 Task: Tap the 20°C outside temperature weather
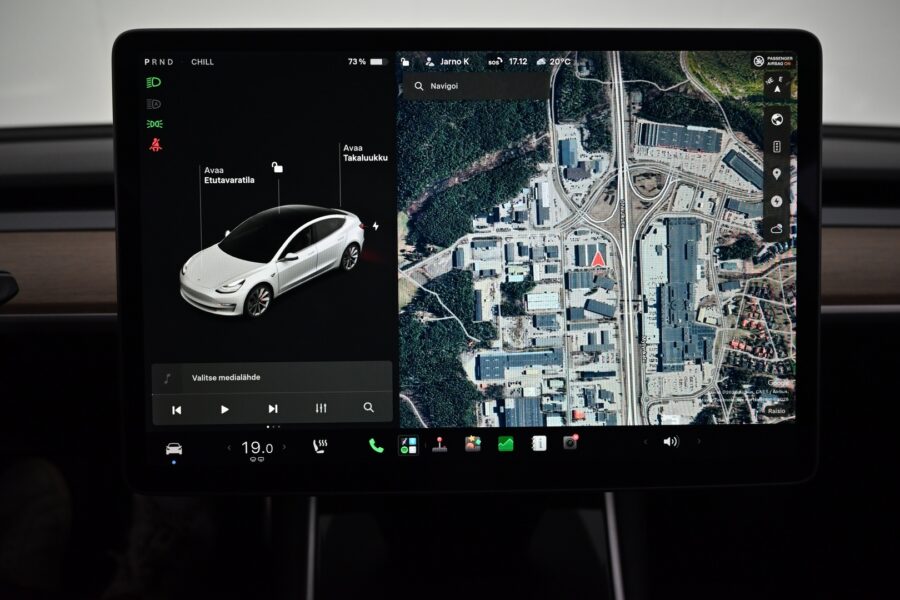tap(554, 61)
